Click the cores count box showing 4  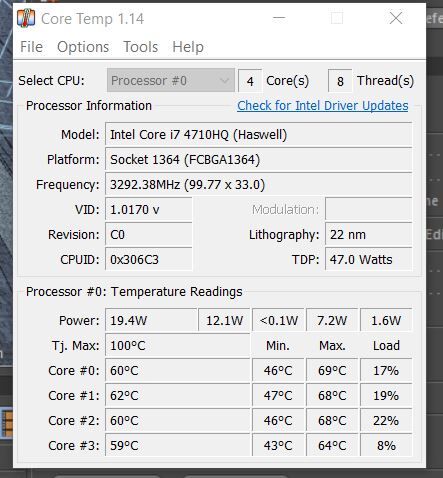click(250, 81)
